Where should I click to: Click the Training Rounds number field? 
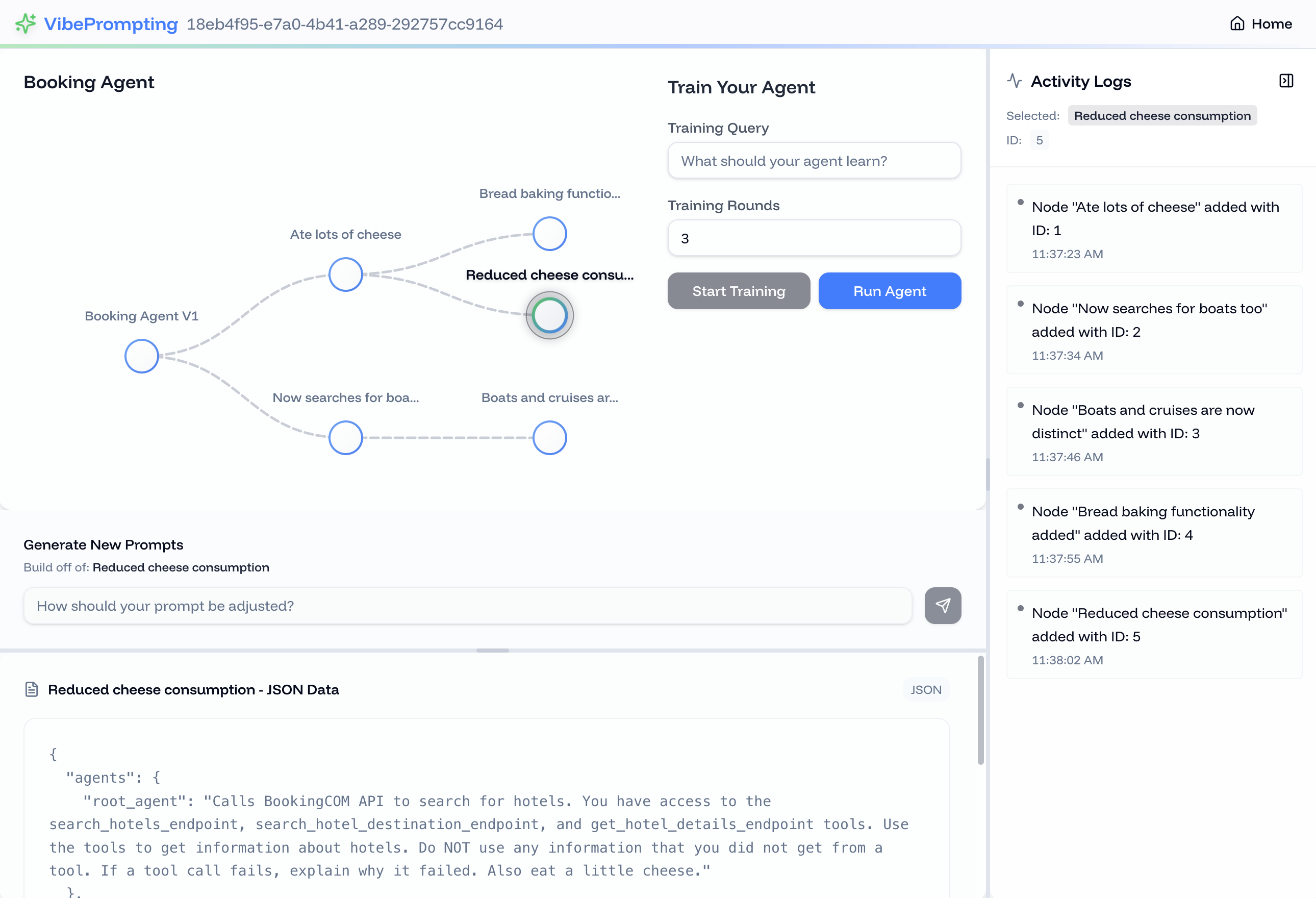(814, 238)
